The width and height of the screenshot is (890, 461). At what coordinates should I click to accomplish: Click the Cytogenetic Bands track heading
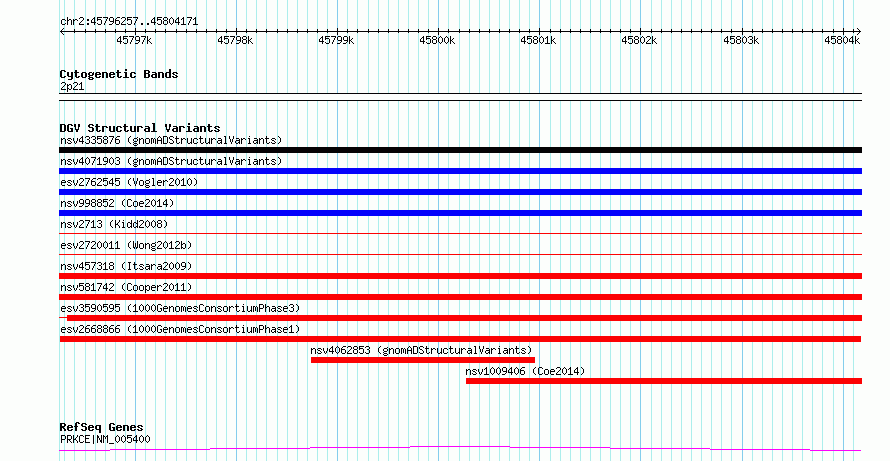point(119,74)
